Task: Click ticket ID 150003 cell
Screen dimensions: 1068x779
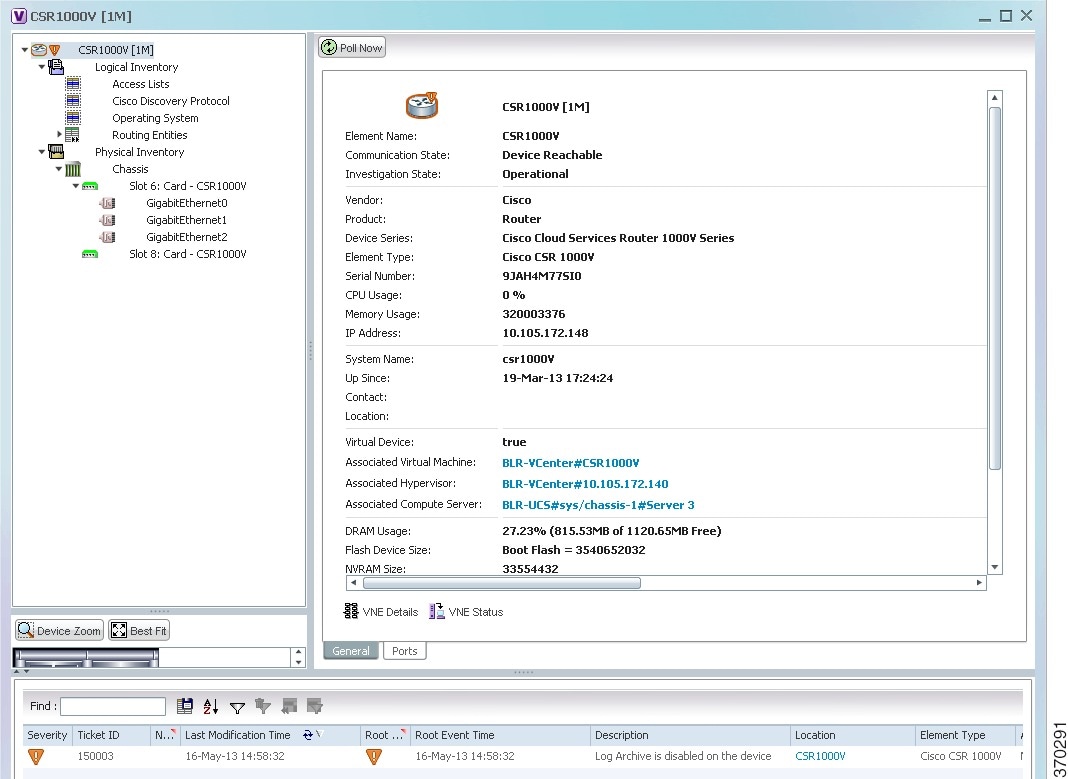Action: [x=95, y=756]
